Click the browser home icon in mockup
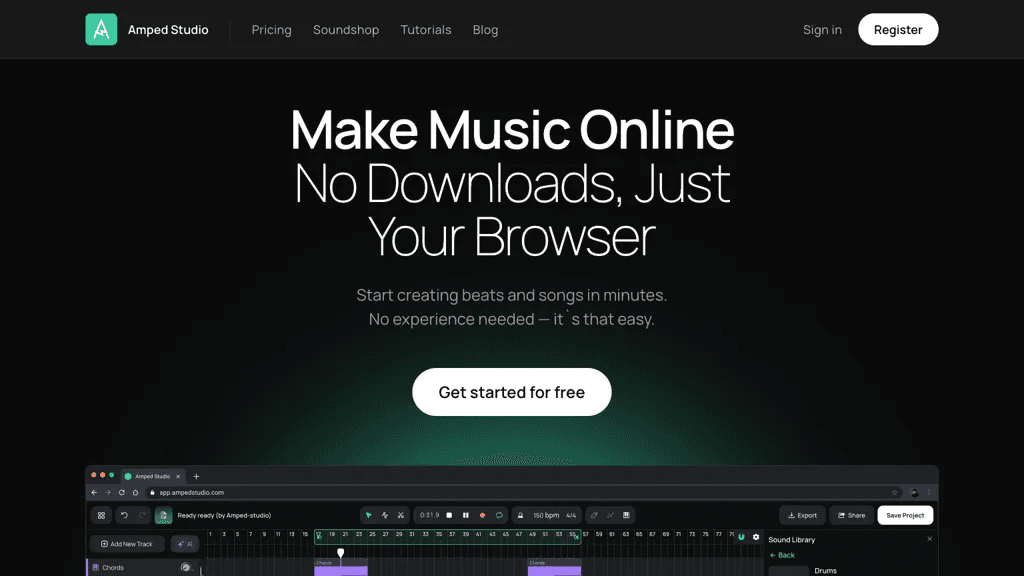This screenshot has height=576, width=1024. pyautogui.click(x=135, y=493)
